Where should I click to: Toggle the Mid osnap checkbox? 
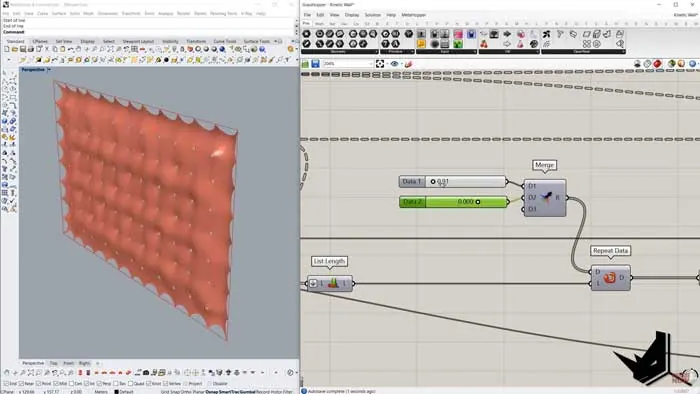(55, 383)
